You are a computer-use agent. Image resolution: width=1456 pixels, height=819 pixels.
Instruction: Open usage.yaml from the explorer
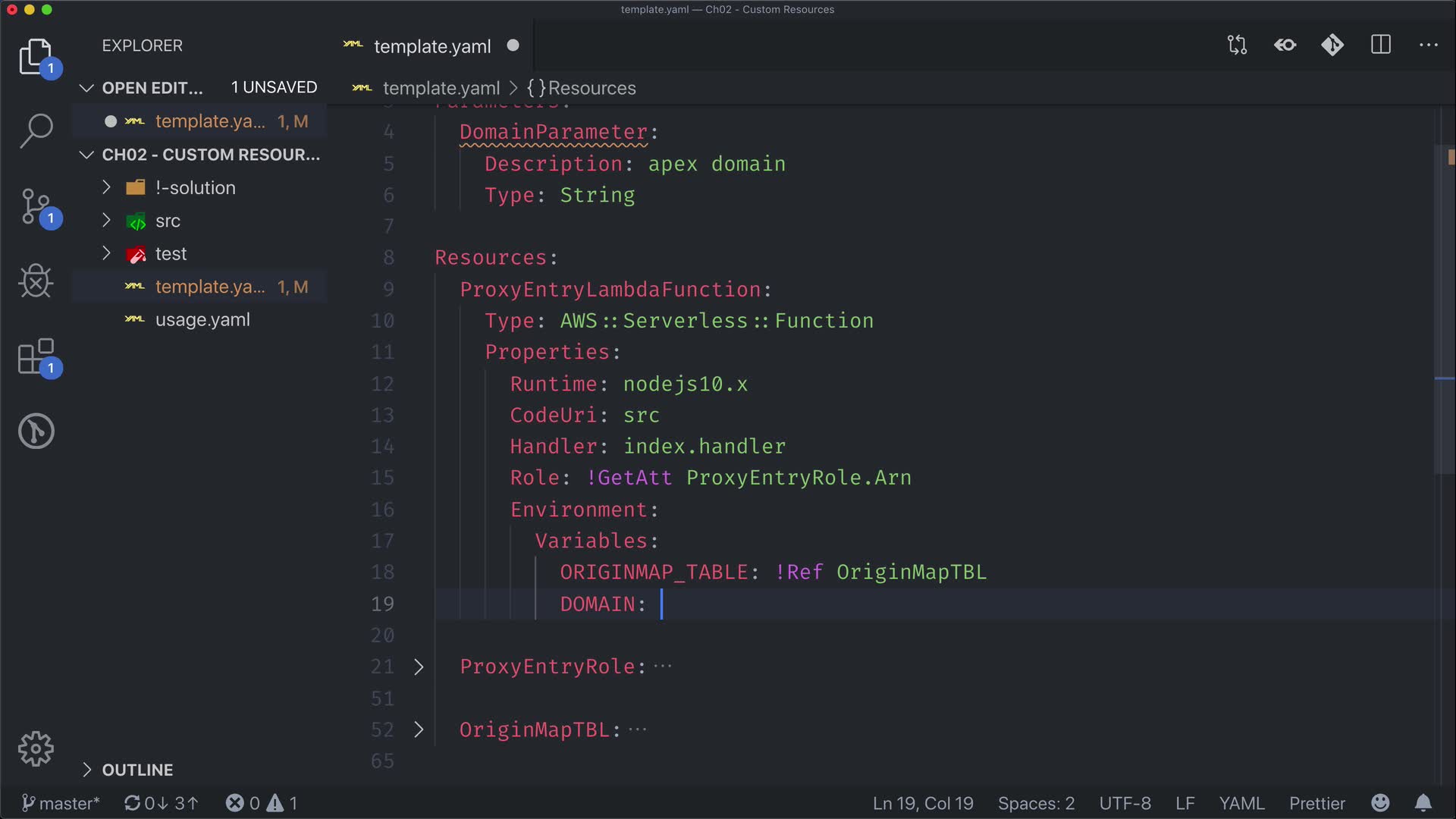coord(202,320)
